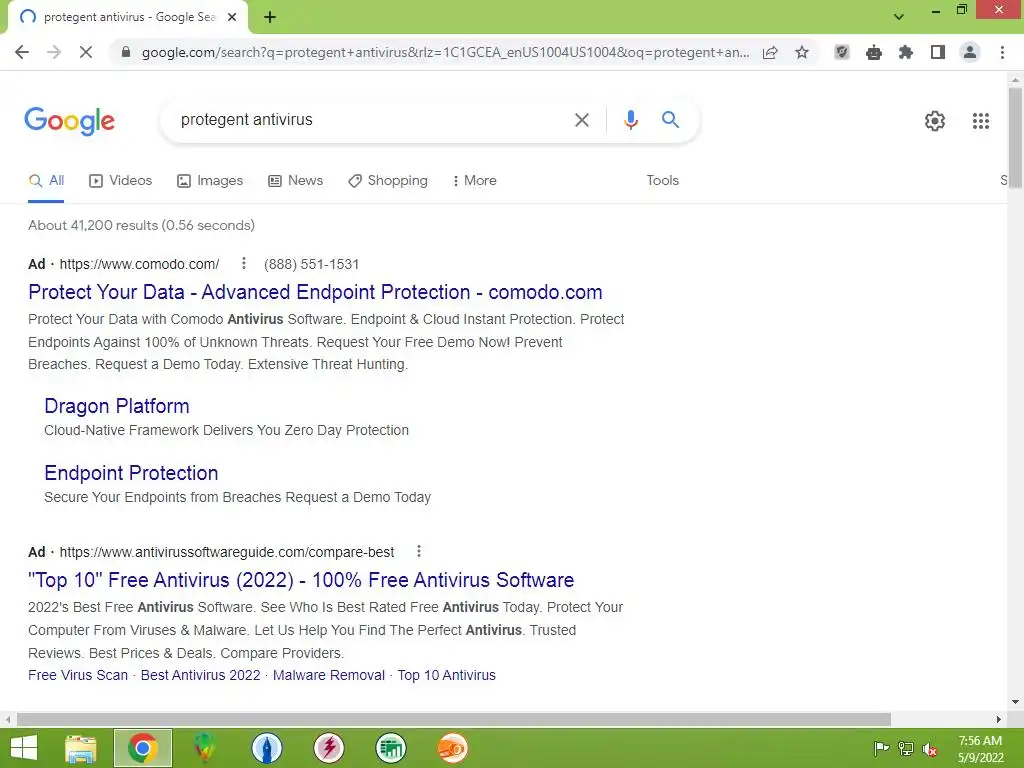Stop the page from loading
The height and width of the screenshot is (768, 1024).
[86, 52]
